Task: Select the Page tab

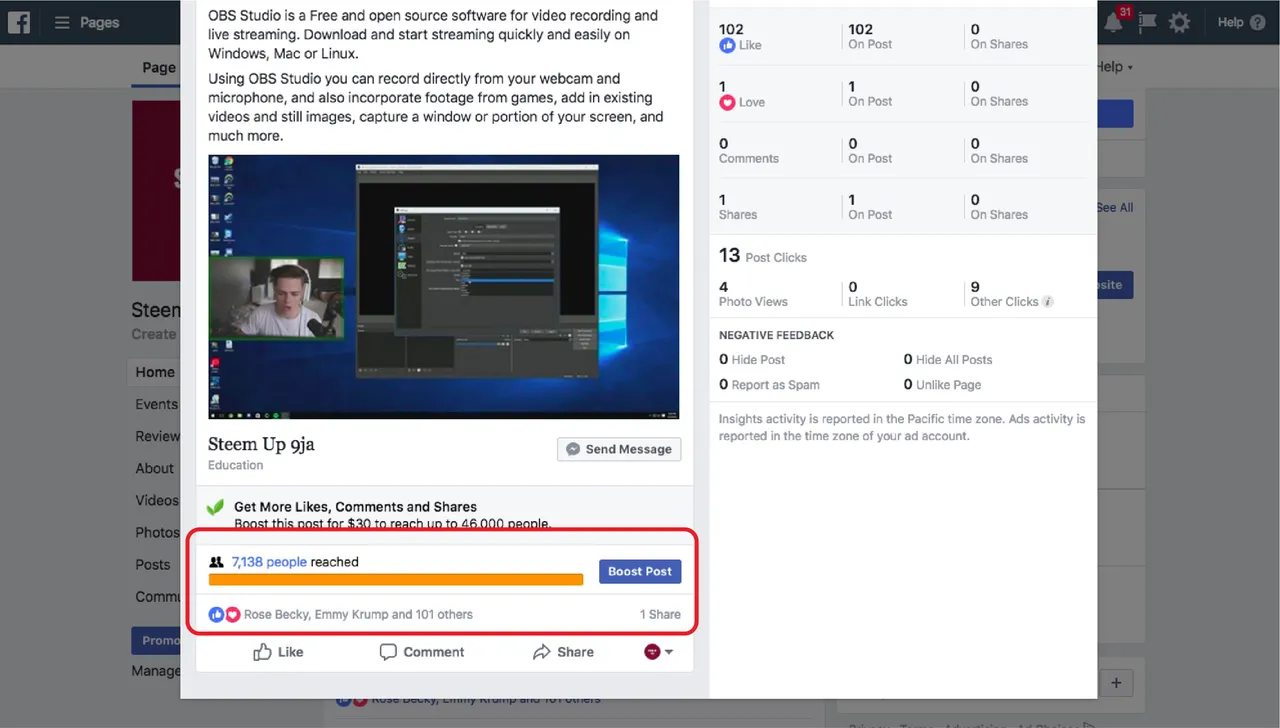Action: click(159, 67)
